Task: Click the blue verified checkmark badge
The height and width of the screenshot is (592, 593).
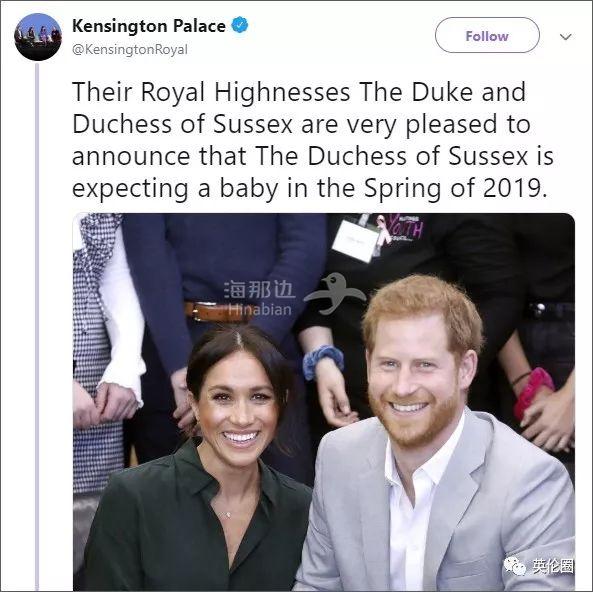Action: pyautogui.click(x=240, y=26)
